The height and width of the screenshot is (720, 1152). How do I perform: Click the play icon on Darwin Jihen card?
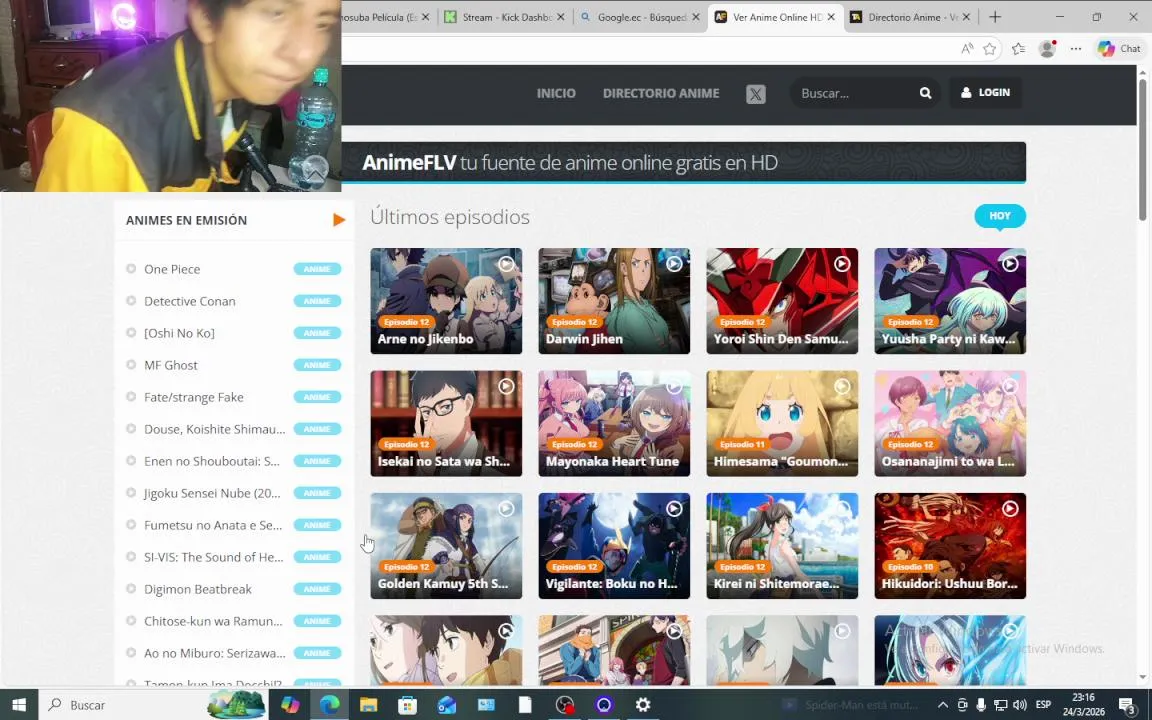[674, 264]
